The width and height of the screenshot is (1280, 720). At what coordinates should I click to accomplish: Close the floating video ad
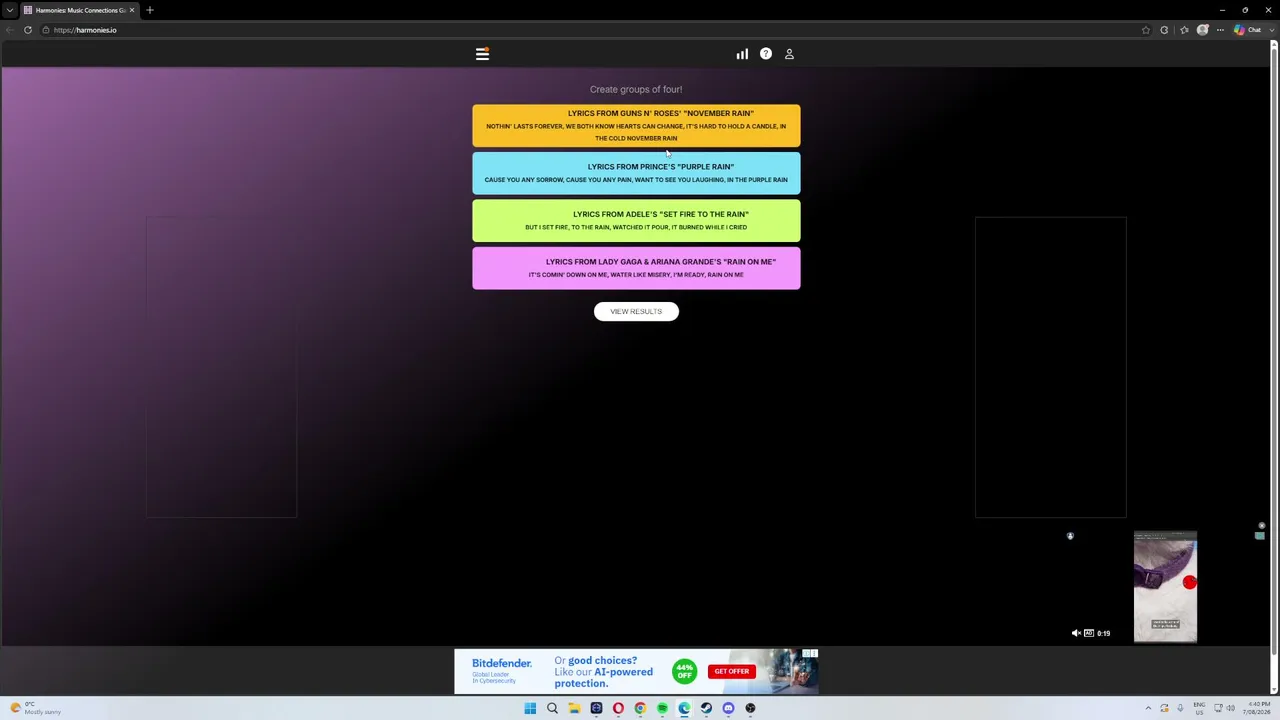pos(1262,525)
